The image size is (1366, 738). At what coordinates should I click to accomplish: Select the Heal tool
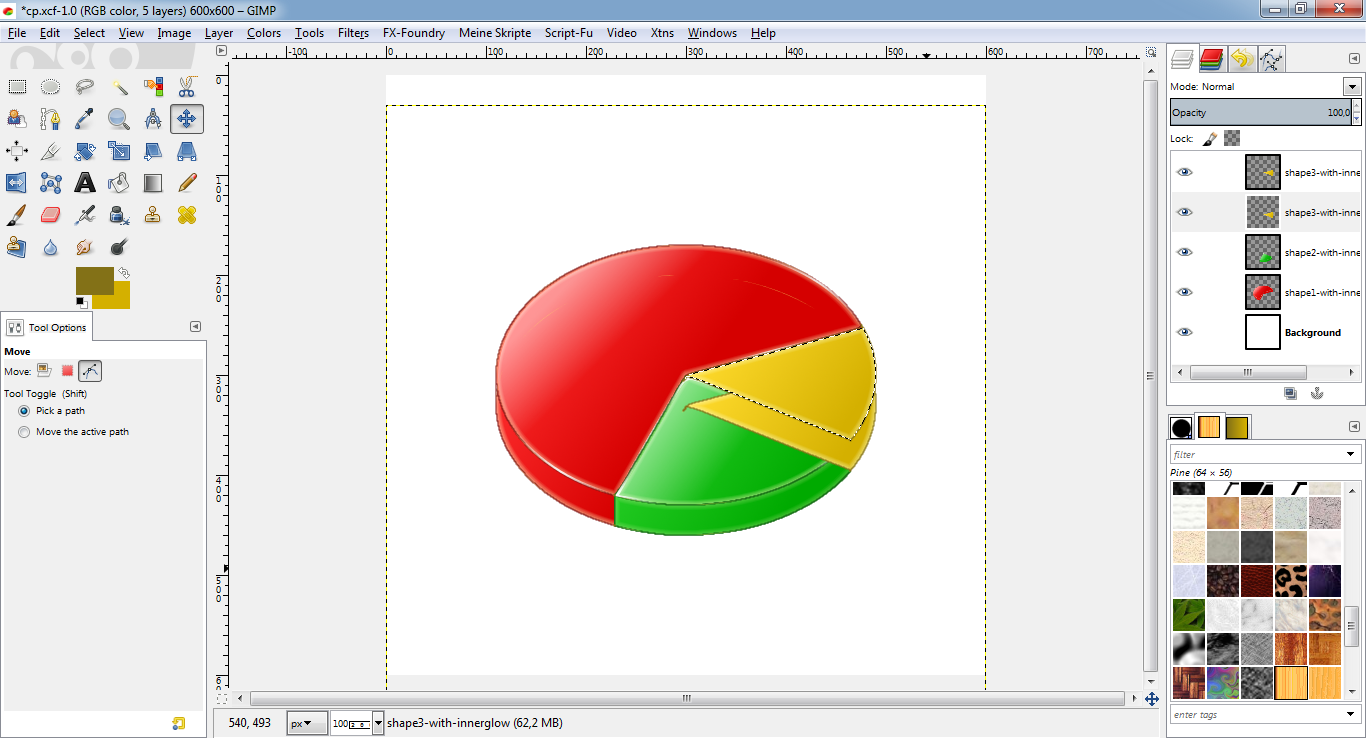(x=187, y=215)
